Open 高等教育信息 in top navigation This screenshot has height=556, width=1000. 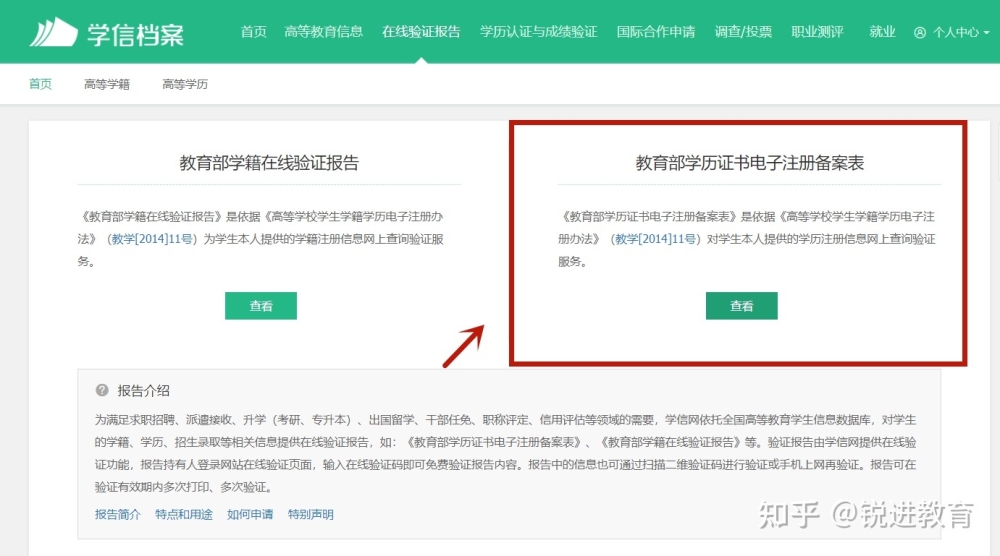click(323, 32)
